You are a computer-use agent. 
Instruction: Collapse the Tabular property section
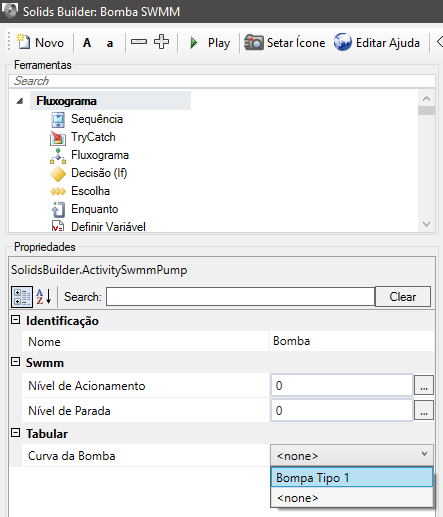click(x=15, y=433)
